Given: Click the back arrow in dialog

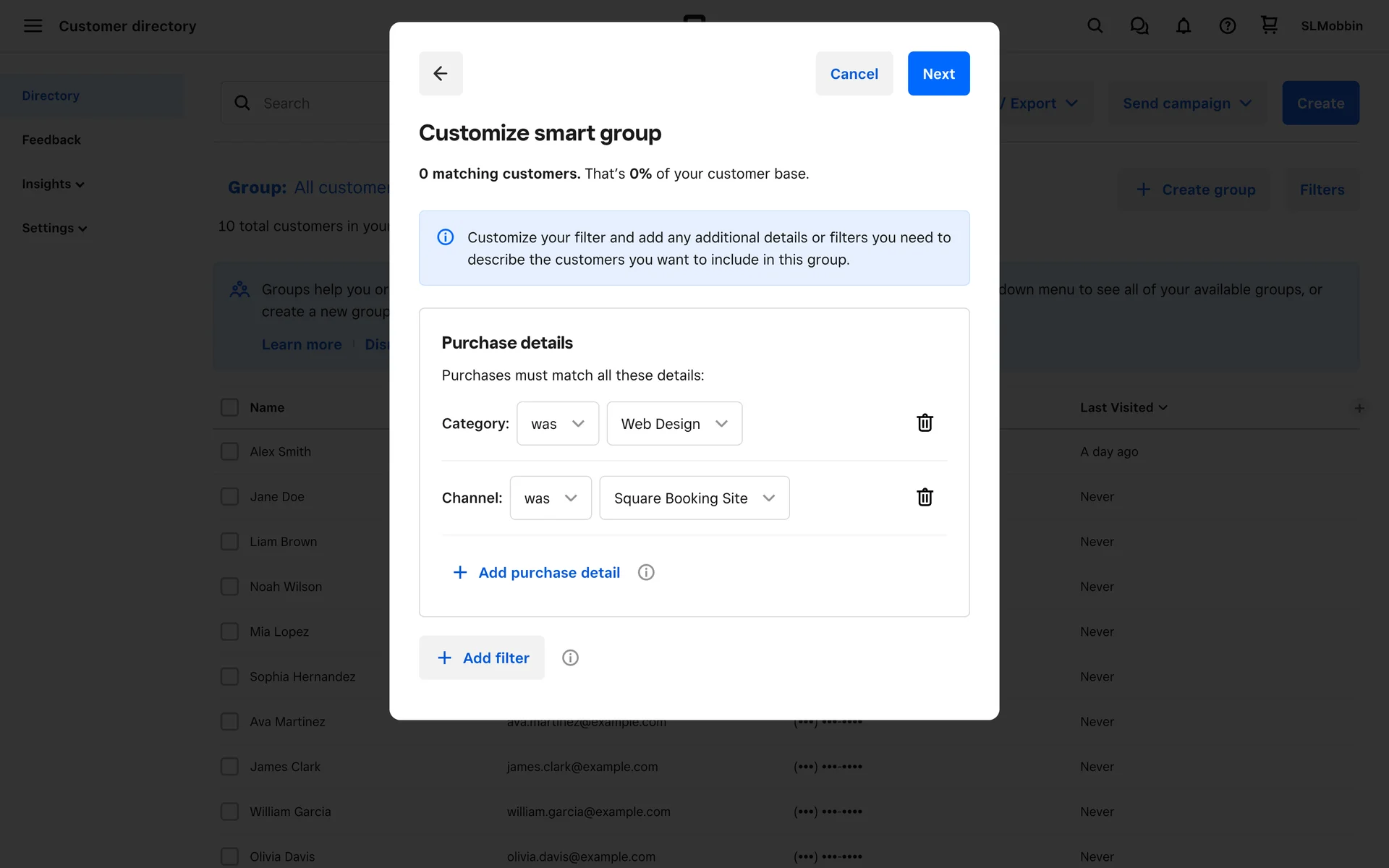Looking at the screenshot, I should tap(440, 73).
